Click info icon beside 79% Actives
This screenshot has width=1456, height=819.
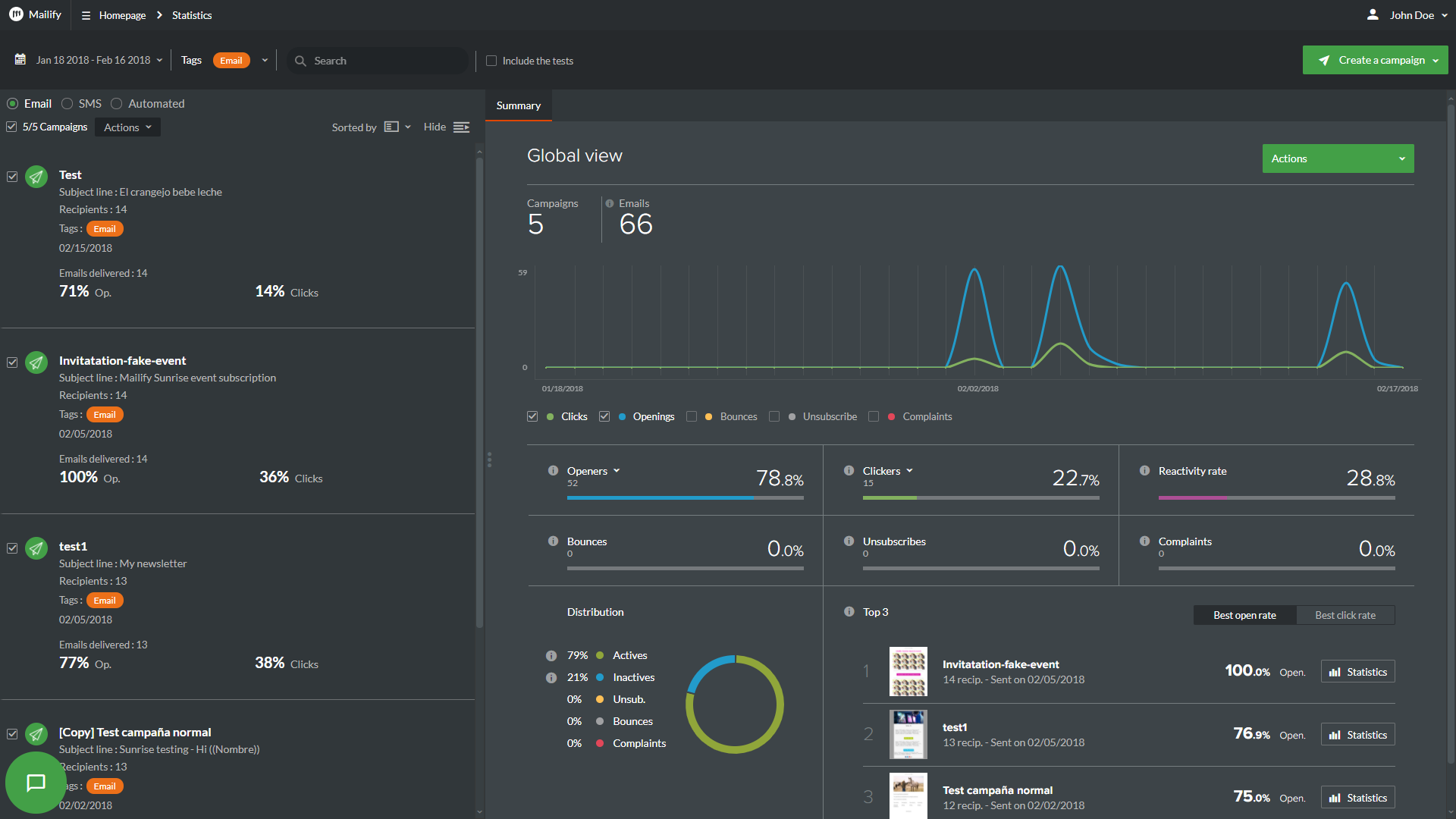point(551,655)
